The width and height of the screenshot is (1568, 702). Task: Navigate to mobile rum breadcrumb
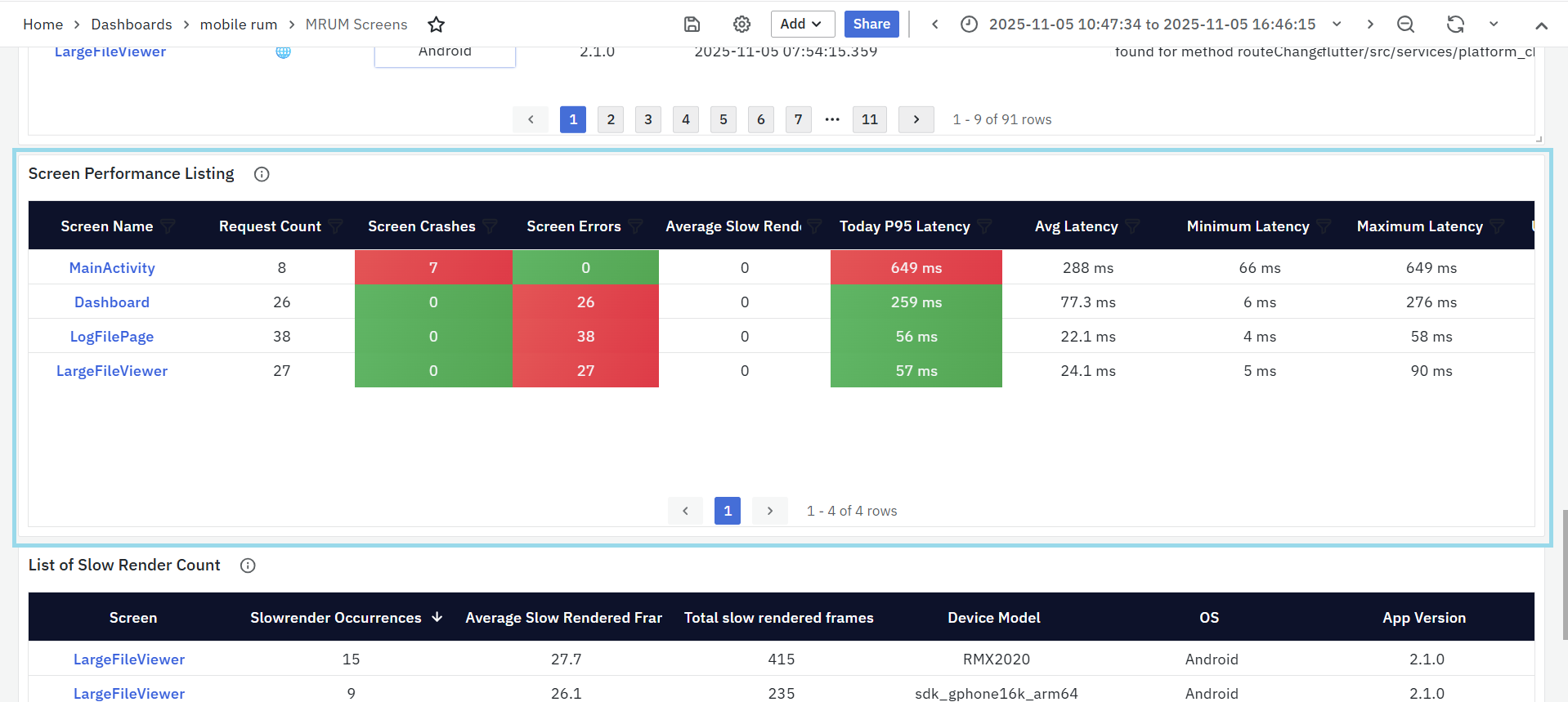pyautogui.click(x=239, y=25)
